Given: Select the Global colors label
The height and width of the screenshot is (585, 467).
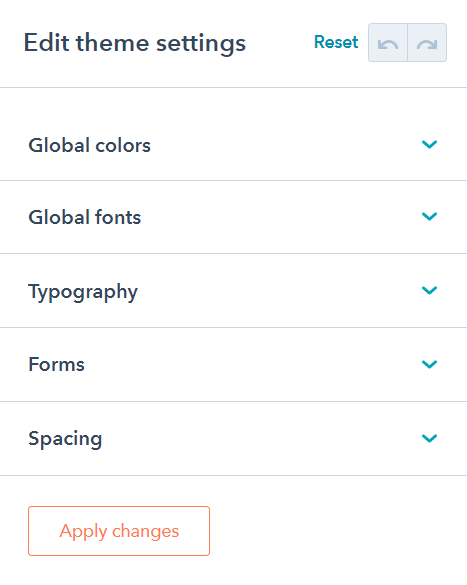Looking at the screenshot, I should tap(90, 145).
